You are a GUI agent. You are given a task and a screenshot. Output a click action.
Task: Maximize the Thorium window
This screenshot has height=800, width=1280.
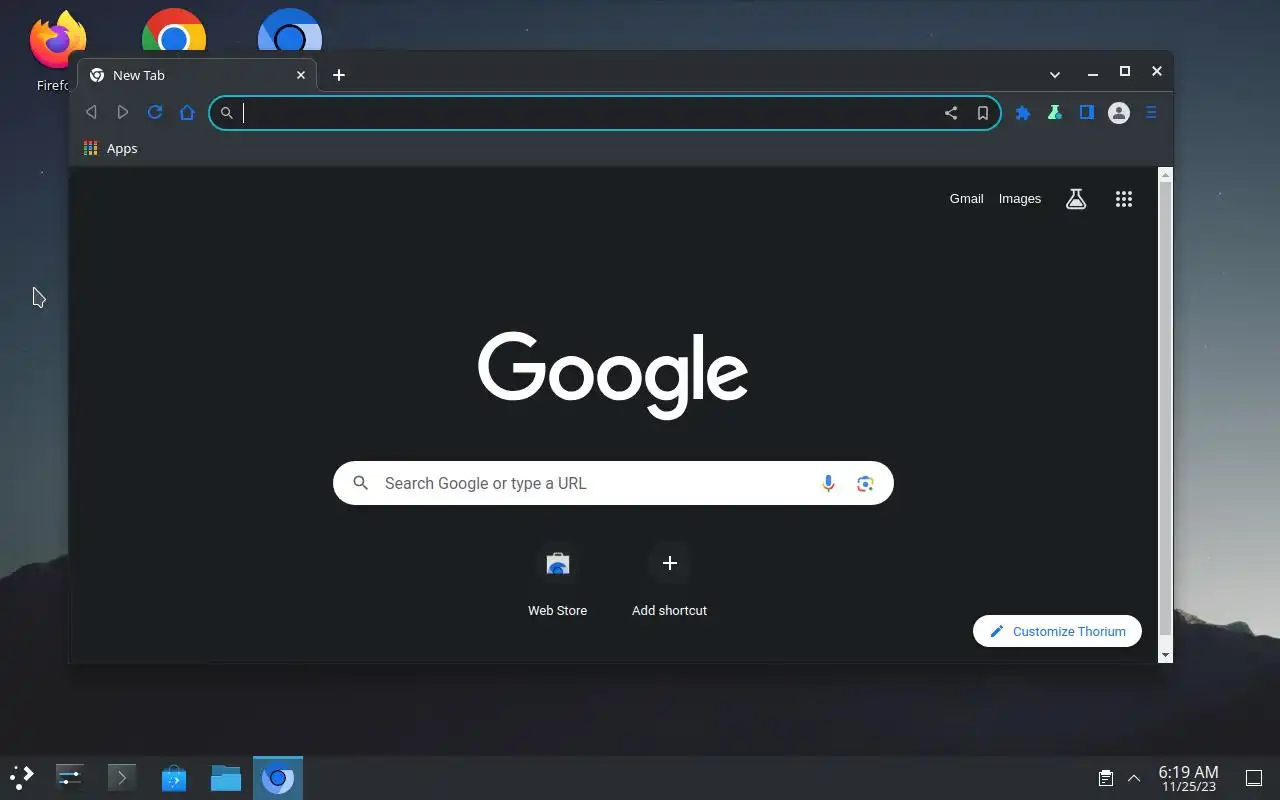point(1125,71)
